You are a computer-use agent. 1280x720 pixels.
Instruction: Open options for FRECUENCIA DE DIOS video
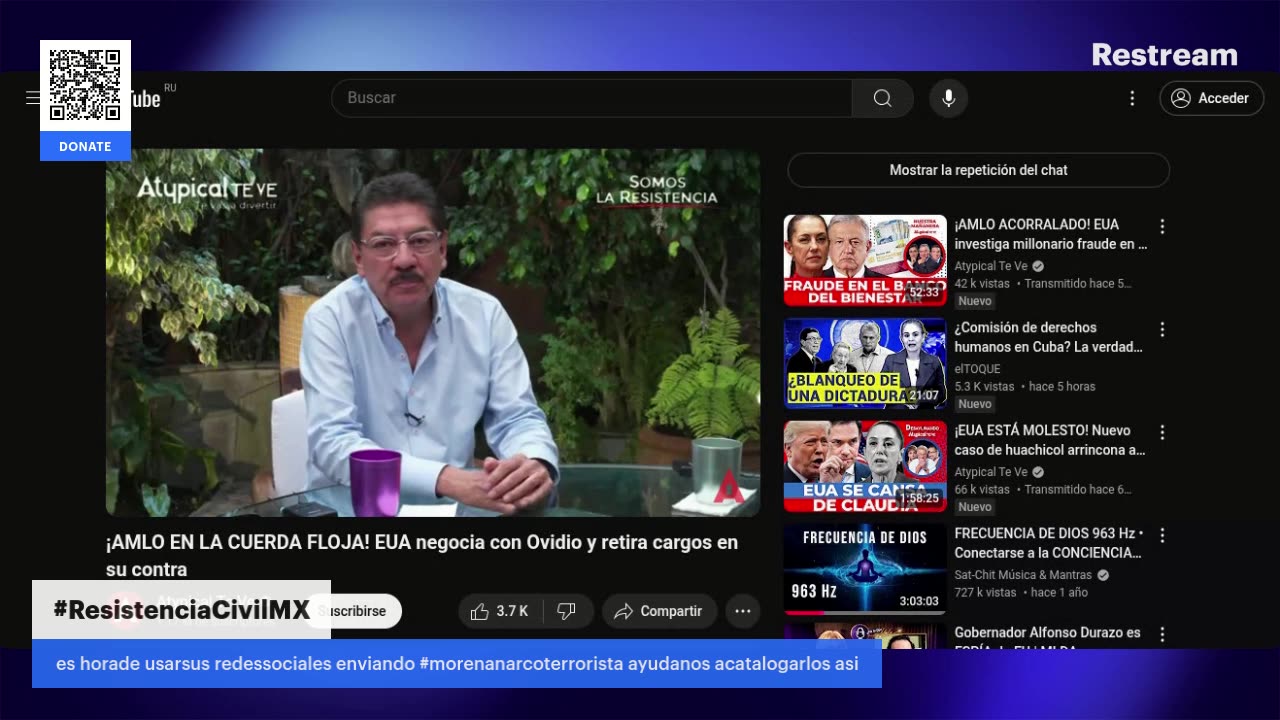1161,536
